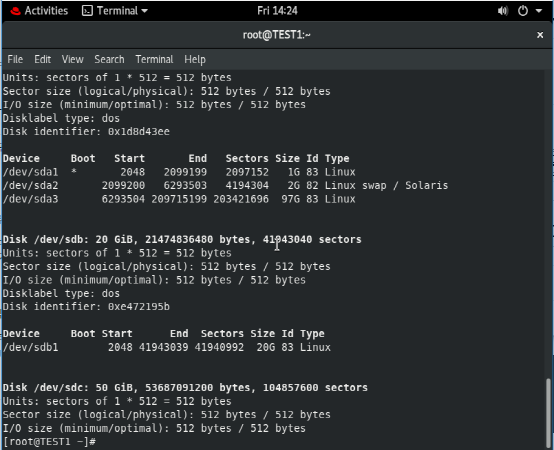Expand the Terminal app menu arrow
This screenshot has height=450, width=554.
coord(145,11)
